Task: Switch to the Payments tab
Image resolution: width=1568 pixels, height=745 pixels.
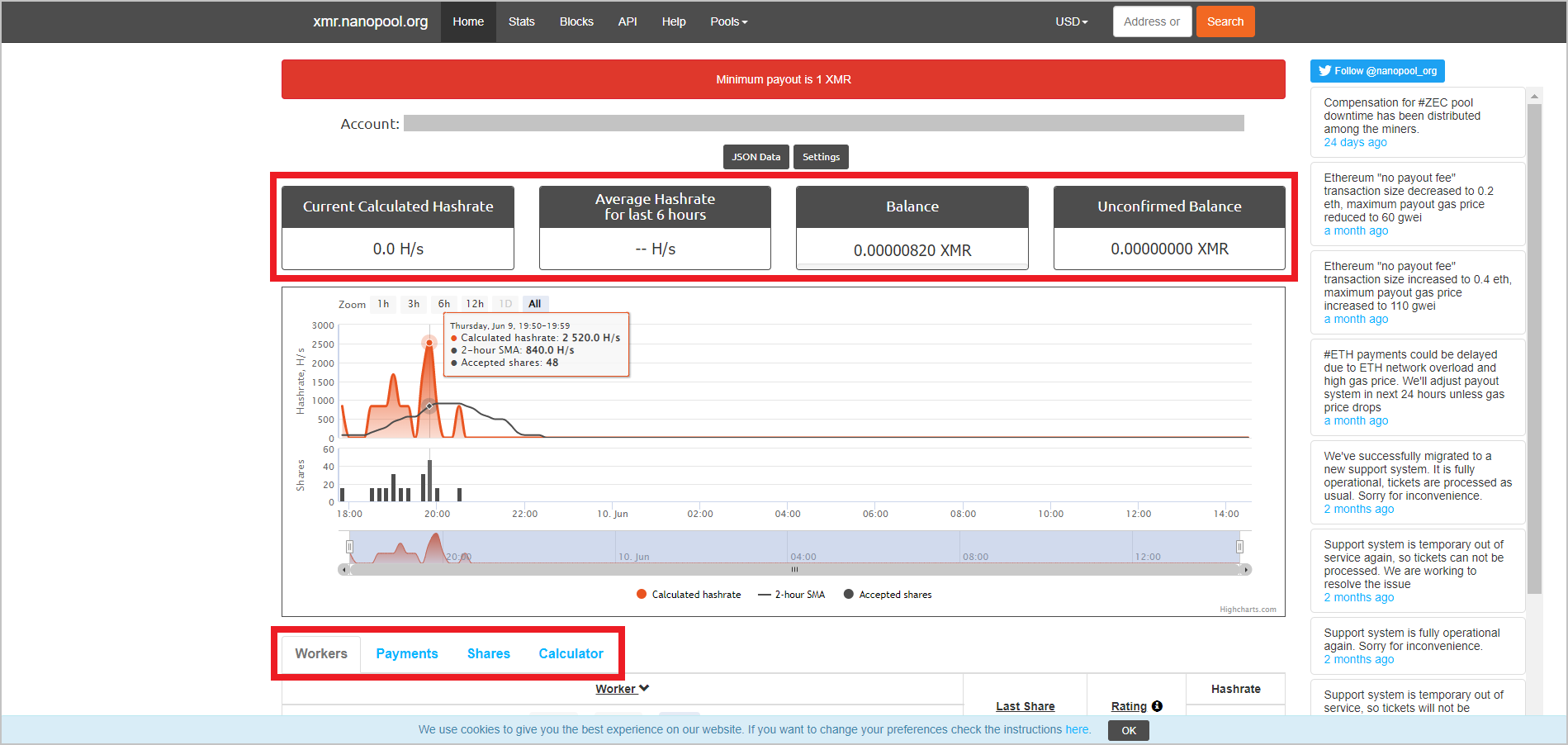Action: click(x=407, y=653)
